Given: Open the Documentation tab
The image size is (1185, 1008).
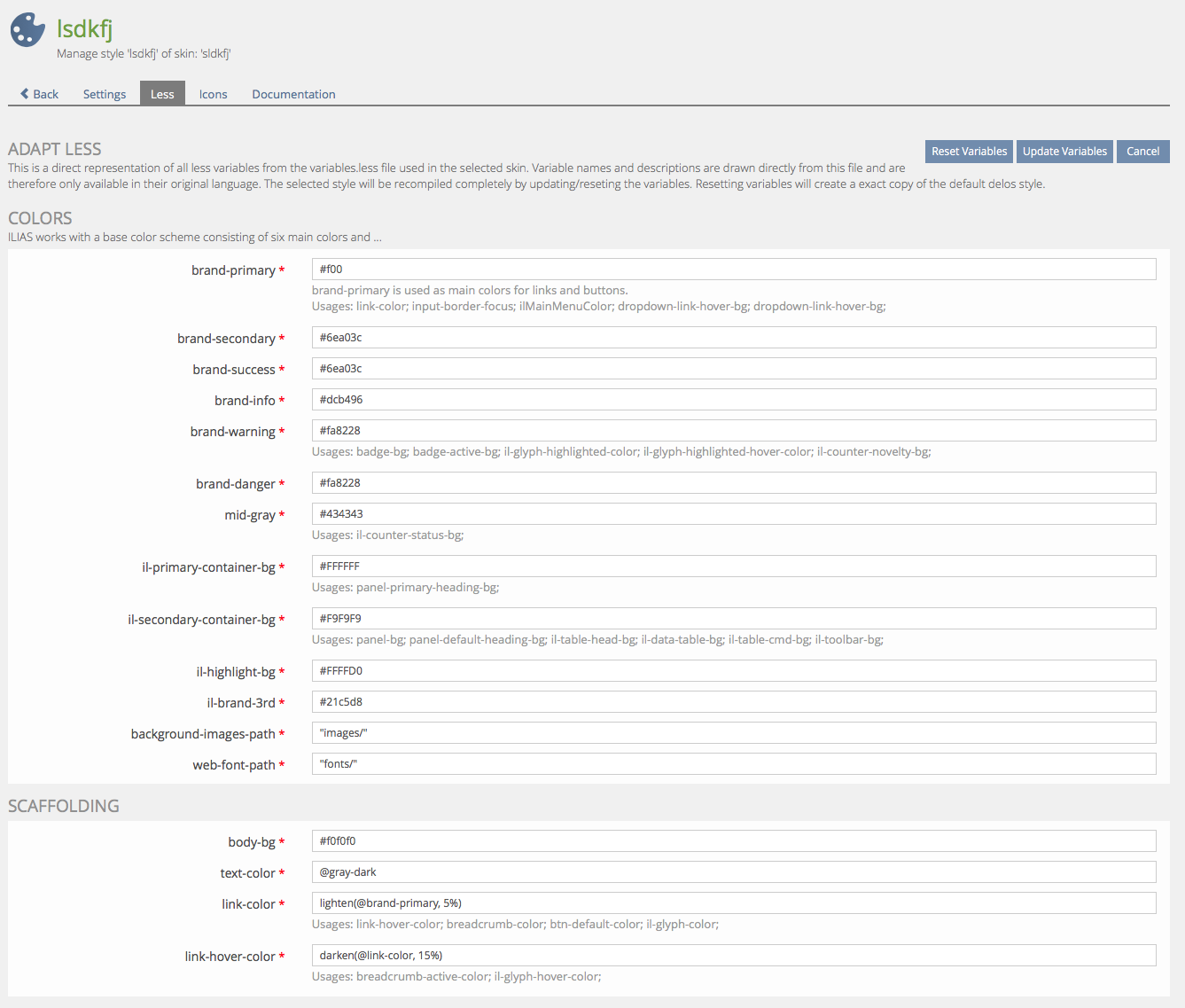Looking at the screenshot, I should (x=293, y=94).
